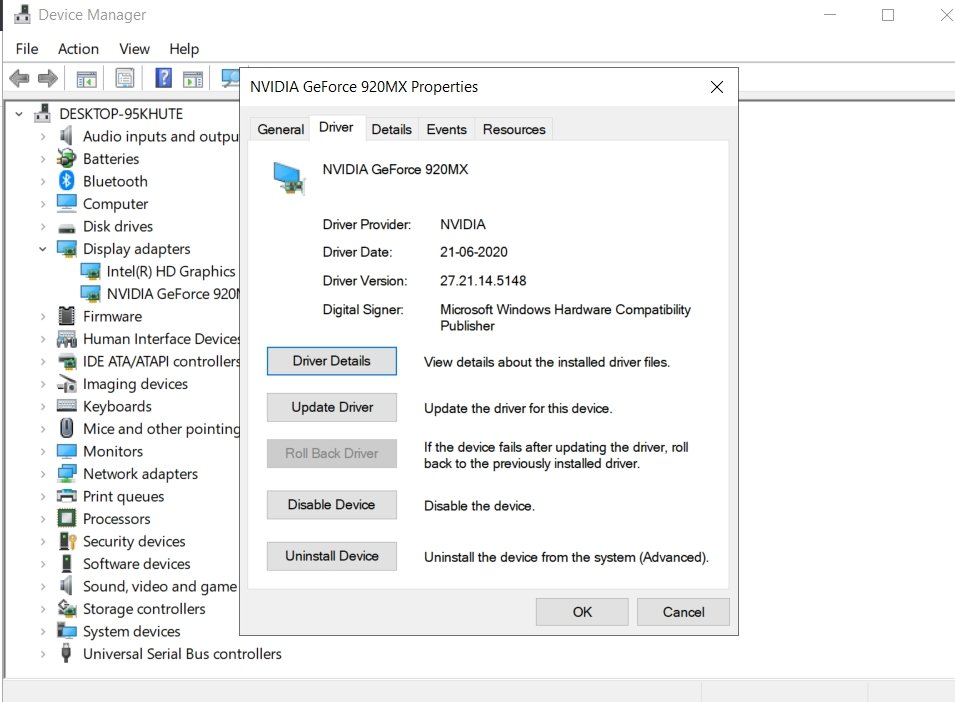The width and height of the screenshot is (955, 702).
Task: Click the Back navigation arrow in toolbar
Action: [19, 78]
